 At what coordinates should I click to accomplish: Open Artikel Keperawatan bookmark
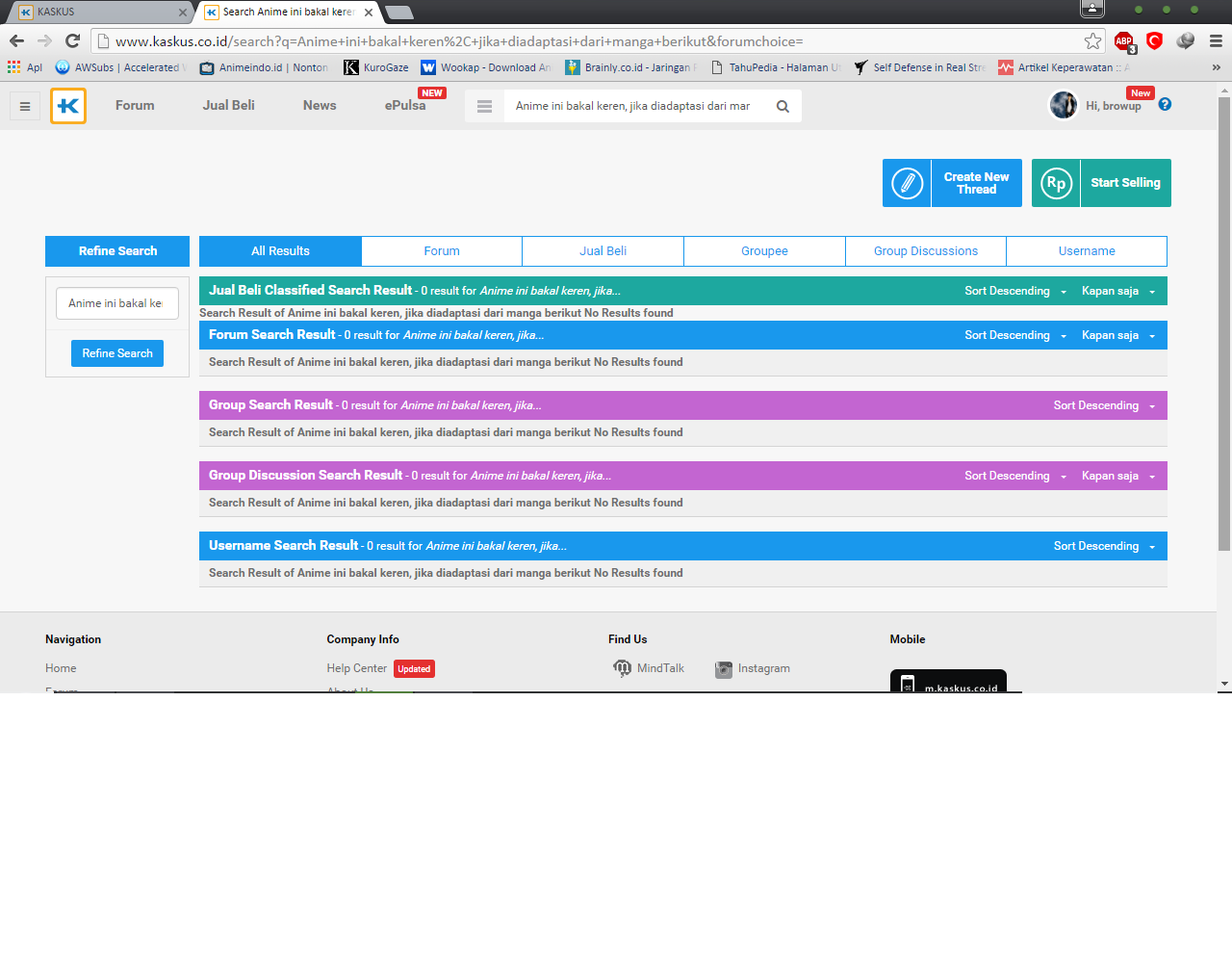click(x=1065, y=67)
